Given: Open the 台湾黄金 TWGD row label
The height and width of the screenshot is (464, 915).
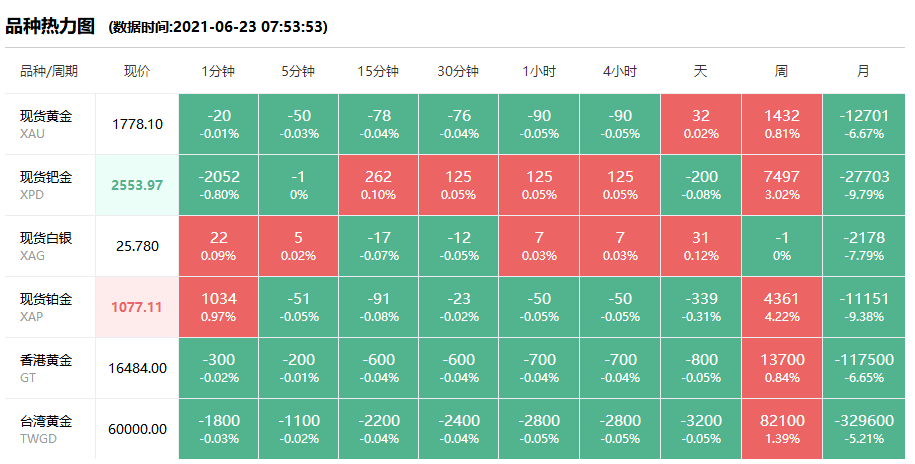Looking at the screenshot, I should [48, 429].
